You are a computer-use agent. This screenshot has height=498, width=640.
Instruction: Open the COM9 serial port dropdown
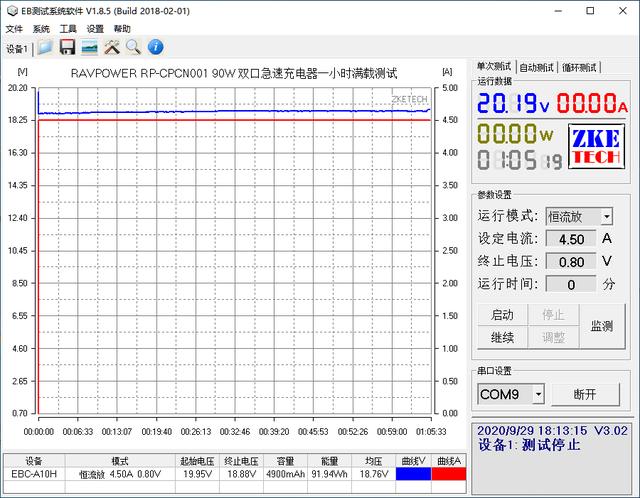coord(538,394)
